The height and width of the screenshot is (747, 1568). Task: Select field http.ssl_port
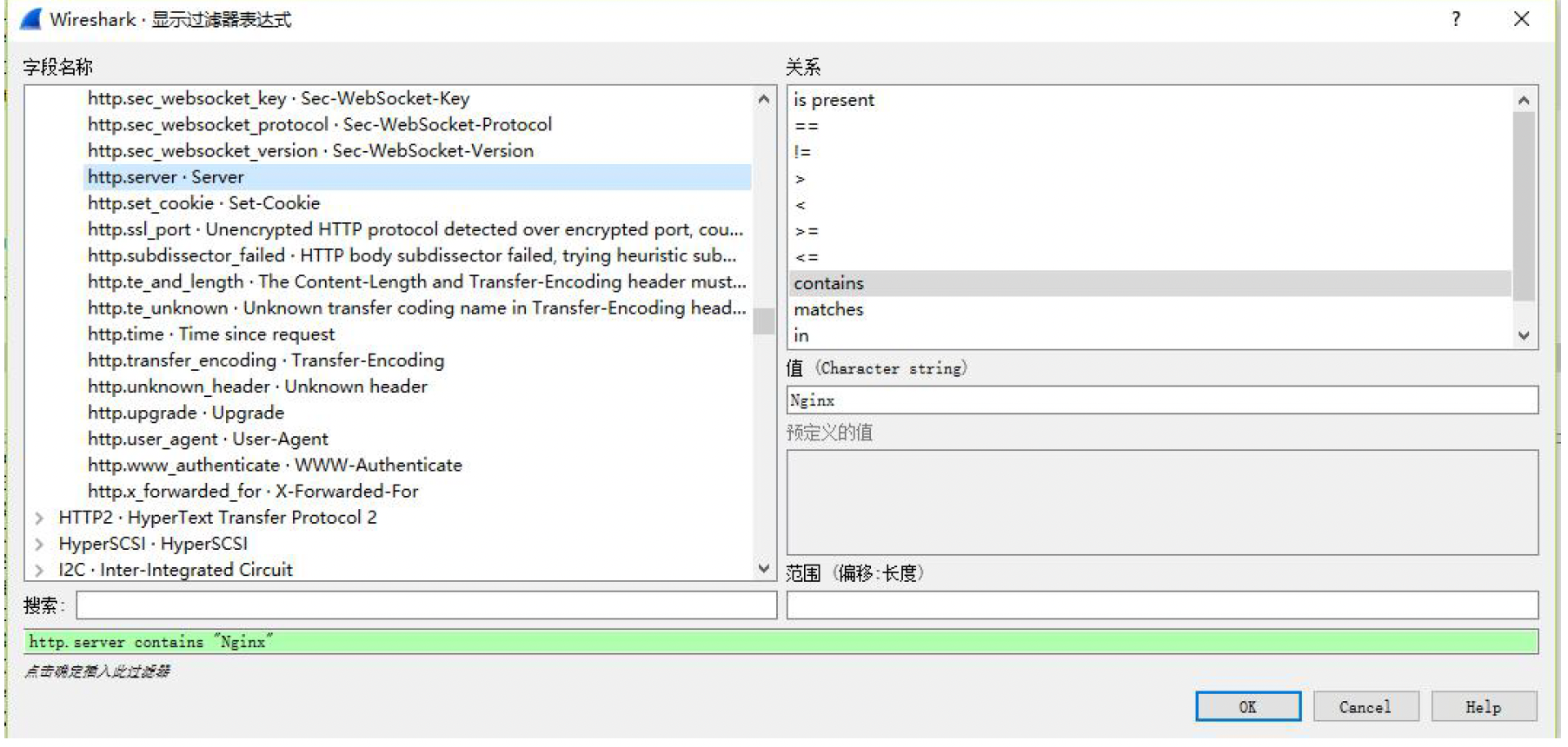click(417, 229)
